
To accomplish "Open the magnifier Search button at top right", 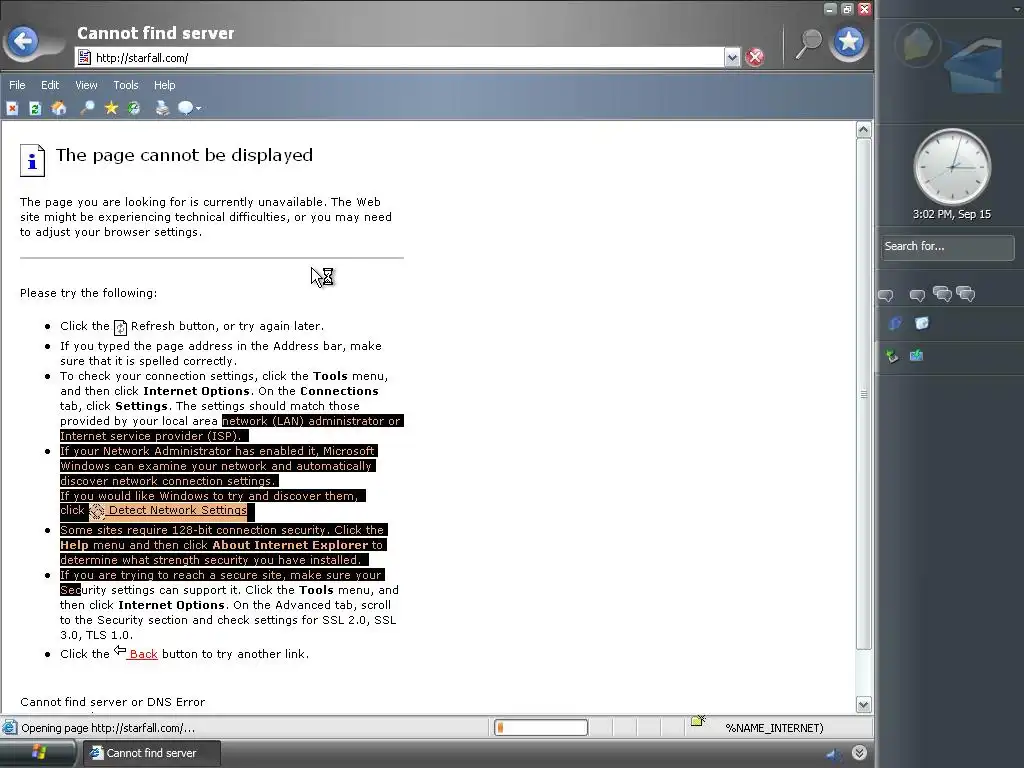I will pos(807,44).
